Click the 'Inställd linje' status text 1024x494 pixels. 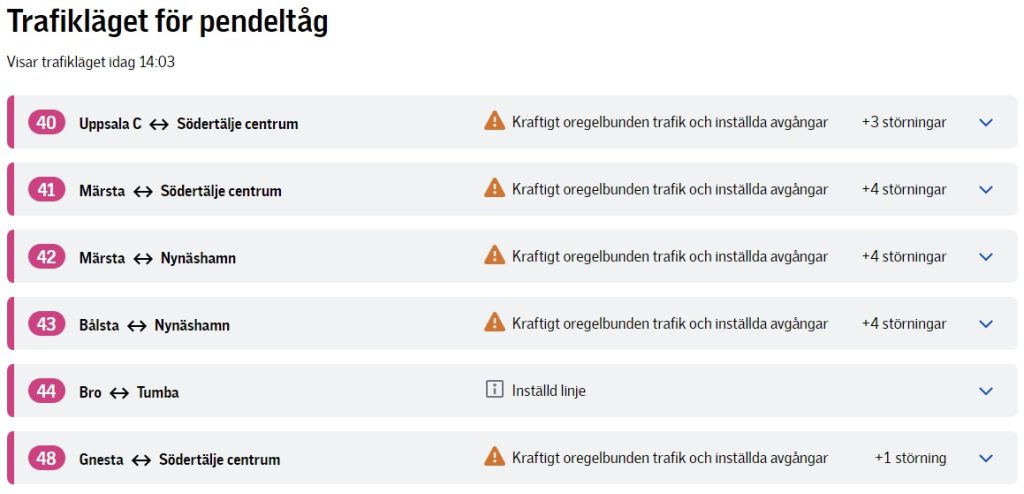coord(549,391)
